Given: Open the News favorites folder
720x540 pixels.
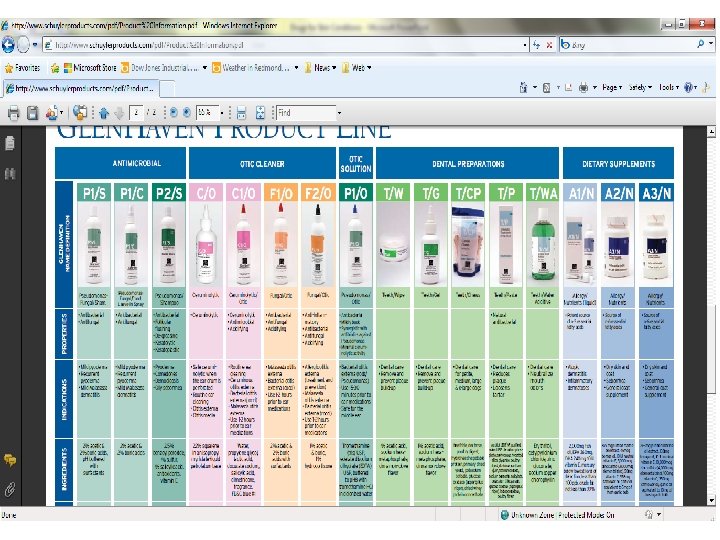Looking at the screenshot, I should (320, 68).
